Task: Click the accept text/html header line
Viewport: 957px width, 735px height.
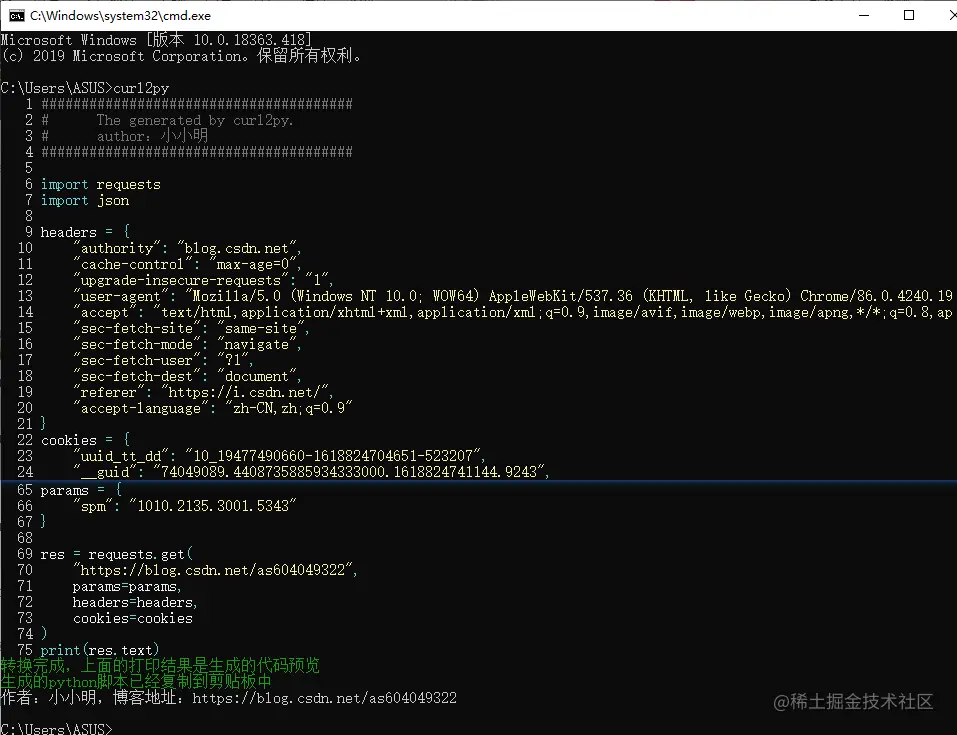Action: (513, 312)
